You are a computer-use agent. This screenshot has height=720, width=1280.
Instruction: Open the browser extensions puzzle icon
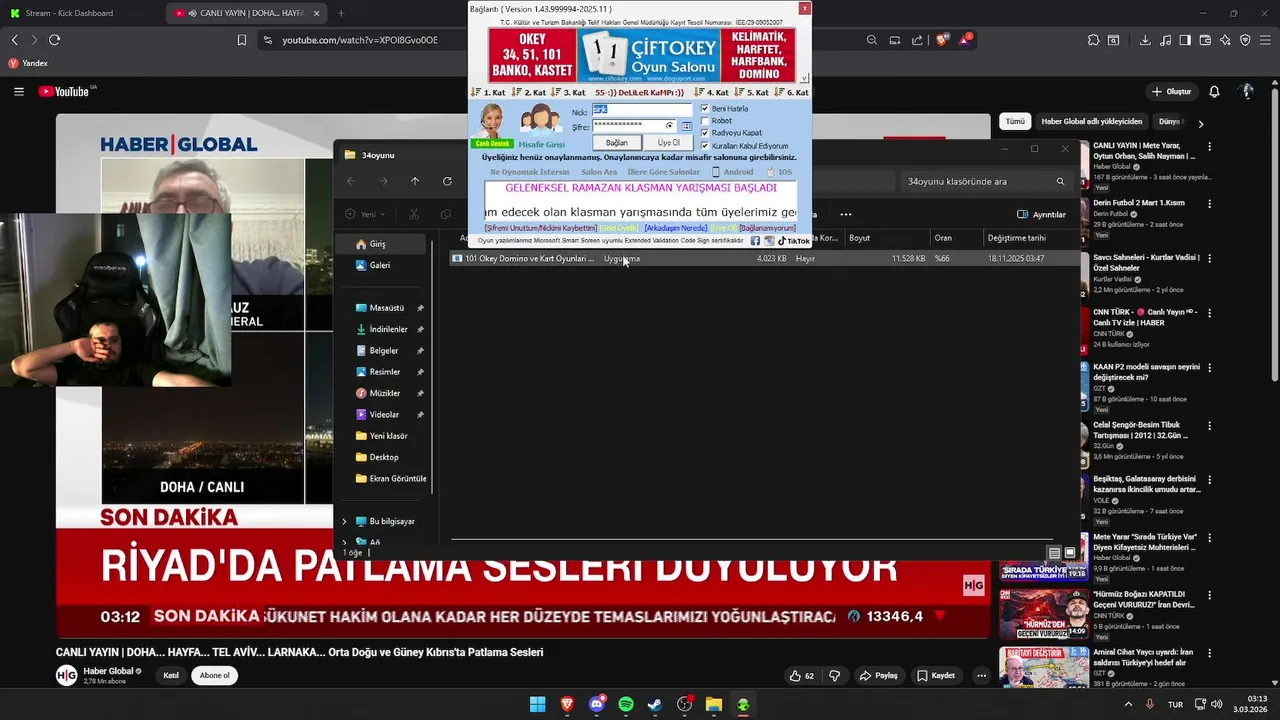point(1094,40)
